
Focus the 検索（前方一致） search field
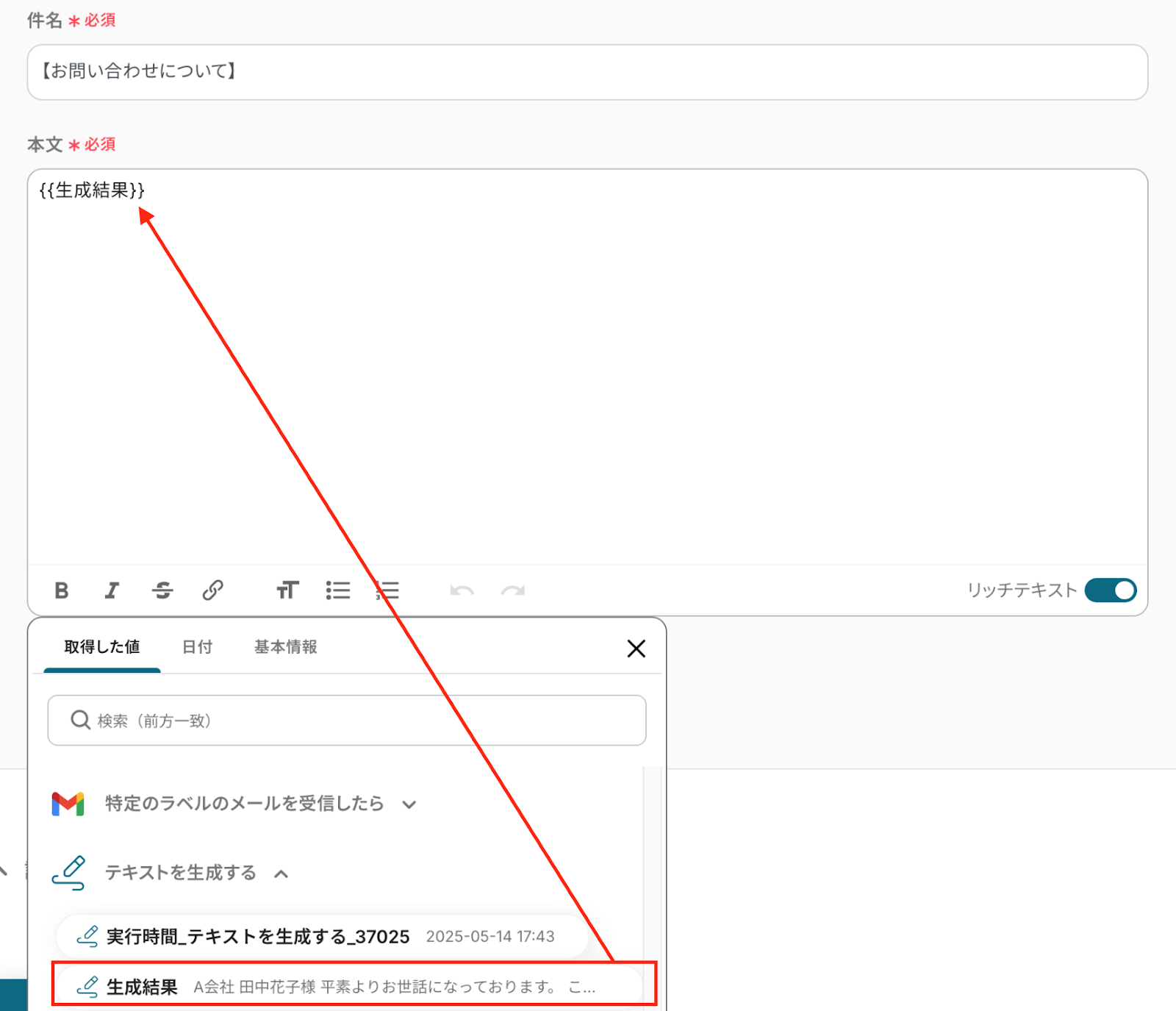point(347,721)
